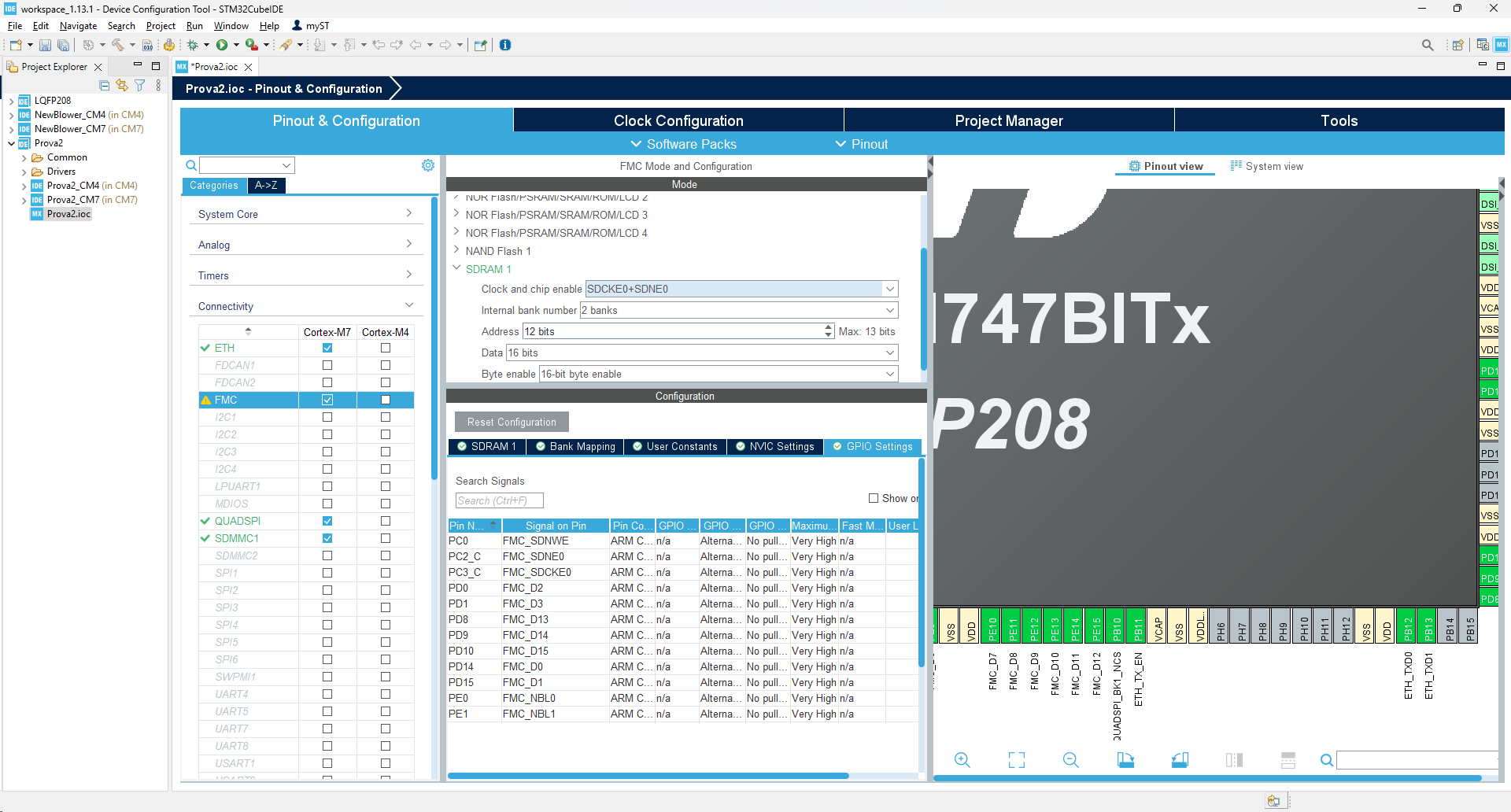Collapse the SDRAM 1 section
Screen dimensions: 1511x812
pos(457,268)
